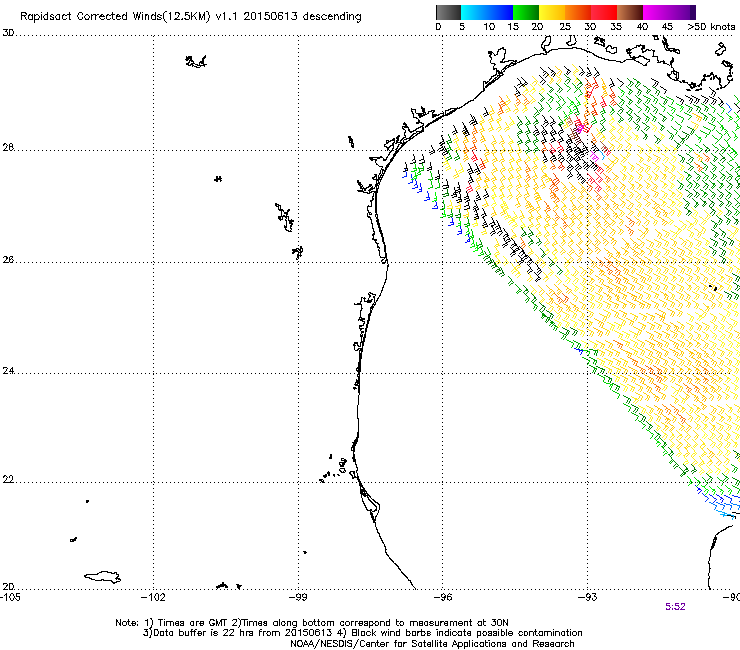Click the legend scale number '45'
The height and width of the screenshot is (650, 740).
tap(667, 27)
